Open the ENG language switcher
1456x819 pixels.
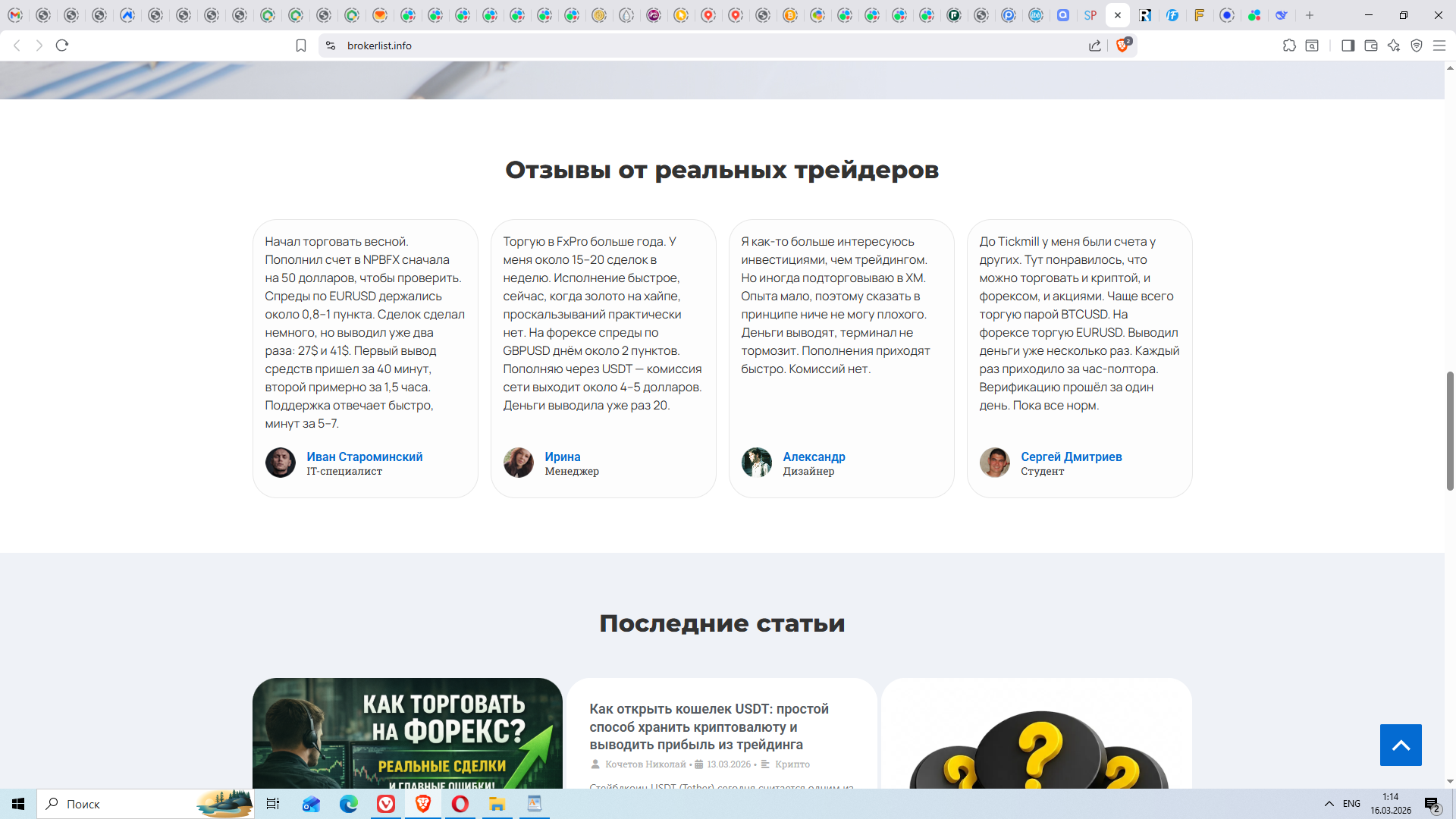pos(1351,804)
